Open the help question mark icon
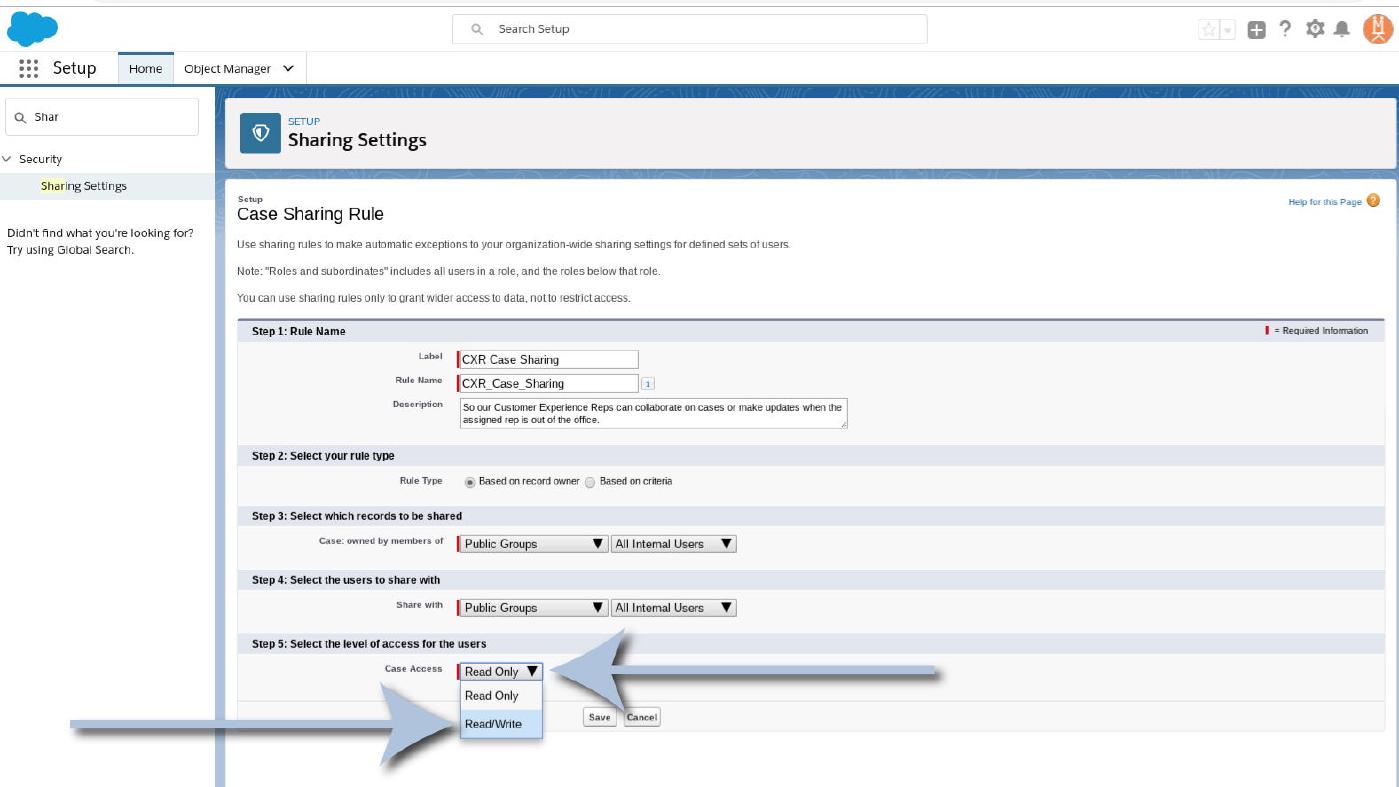Image resolution: width=1399 pixels, height=787 pixels. tap(1285, 29)
